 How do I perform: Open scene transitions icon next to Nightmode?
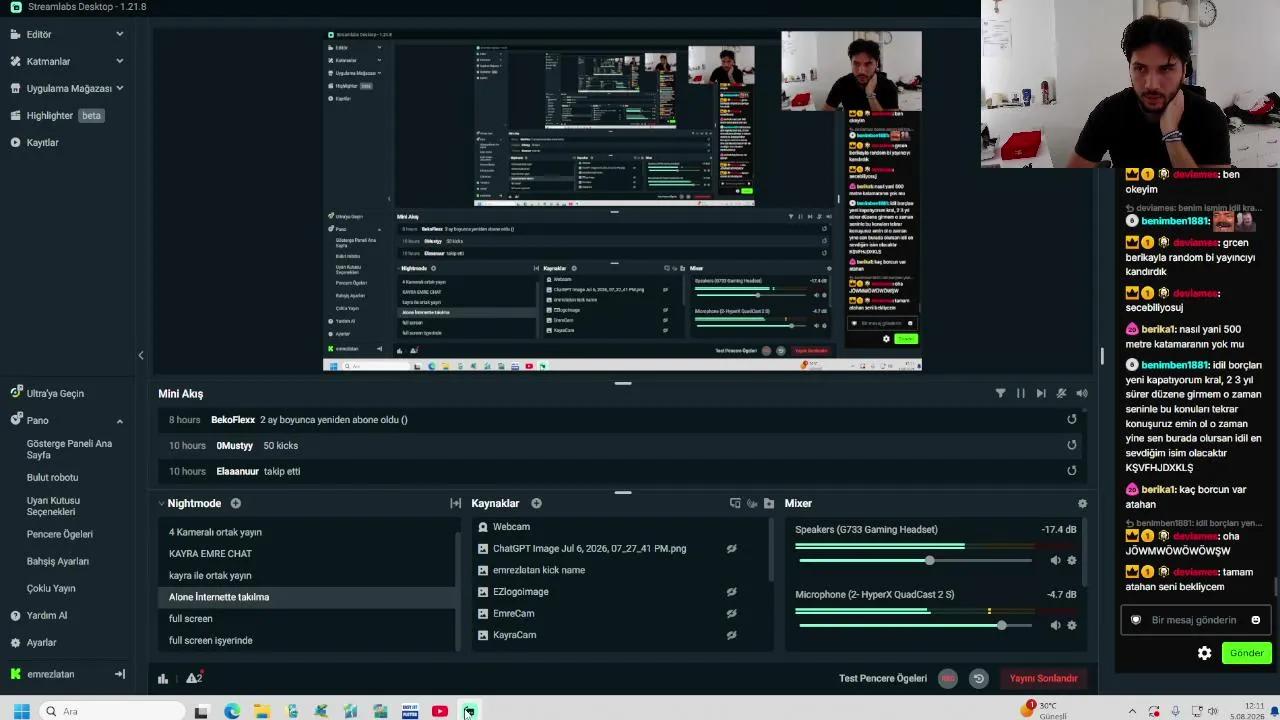455,503
